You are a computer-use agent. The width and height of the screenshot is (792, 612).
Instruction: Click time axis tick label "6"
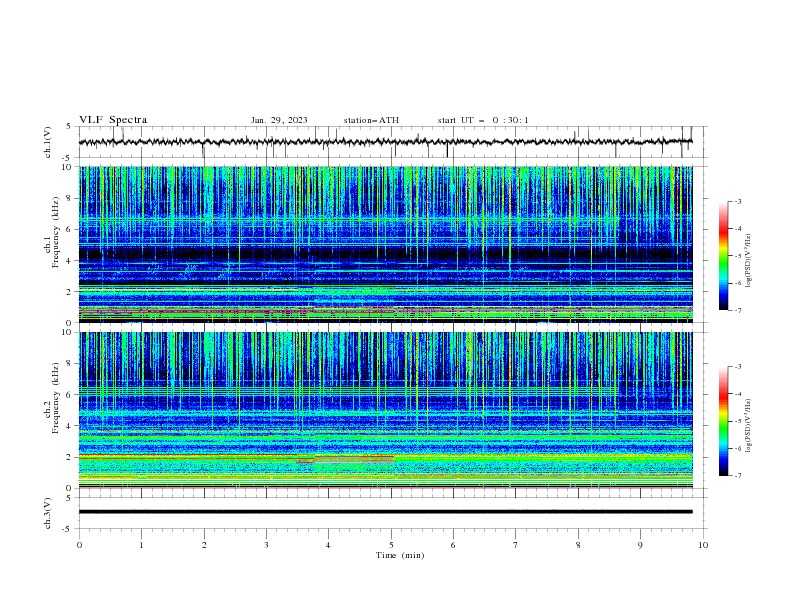[453, 545]
